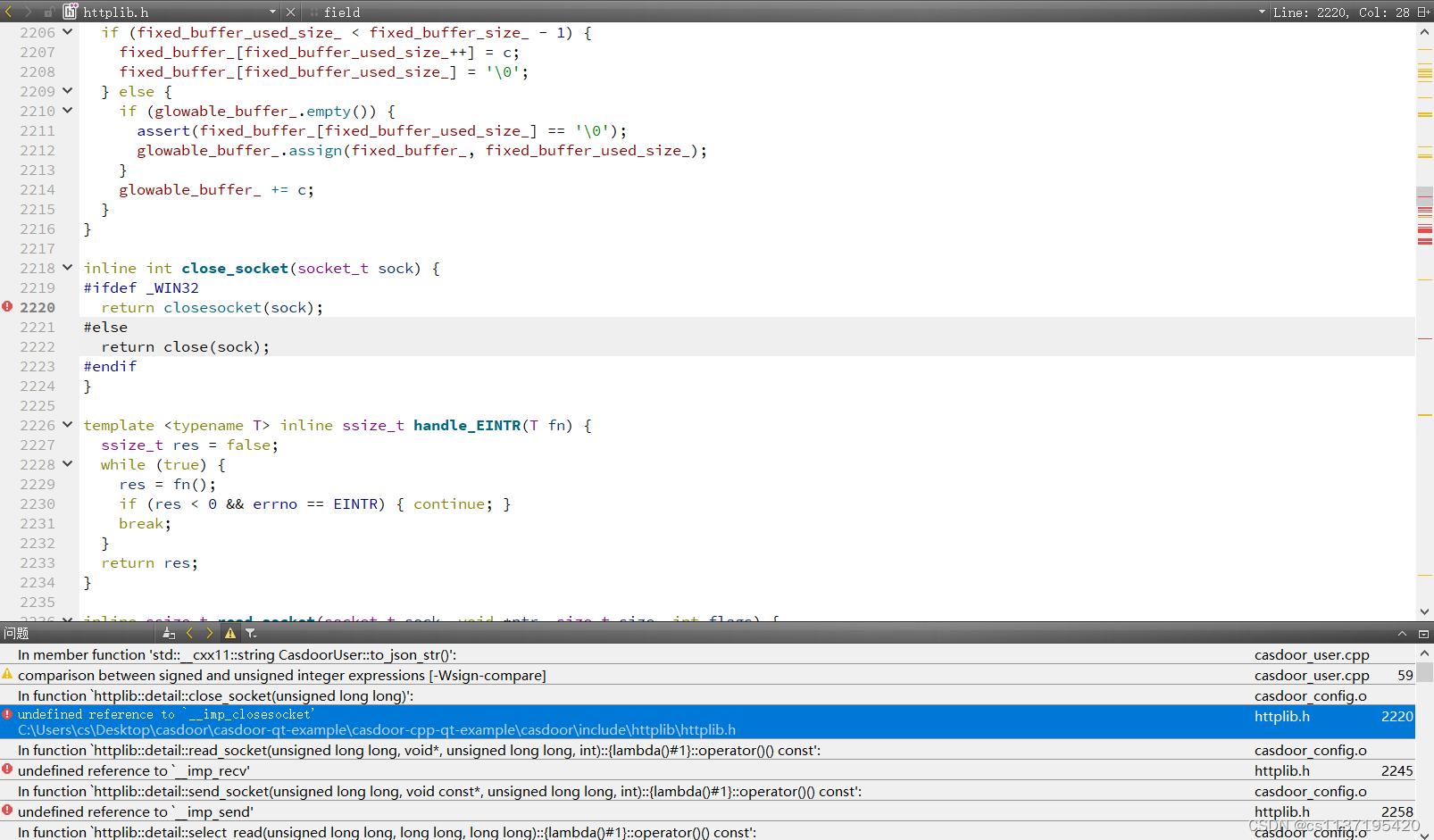Select 'In function close_socket' issue row
Screen dimensions: 1434x840
click(707, 695)
